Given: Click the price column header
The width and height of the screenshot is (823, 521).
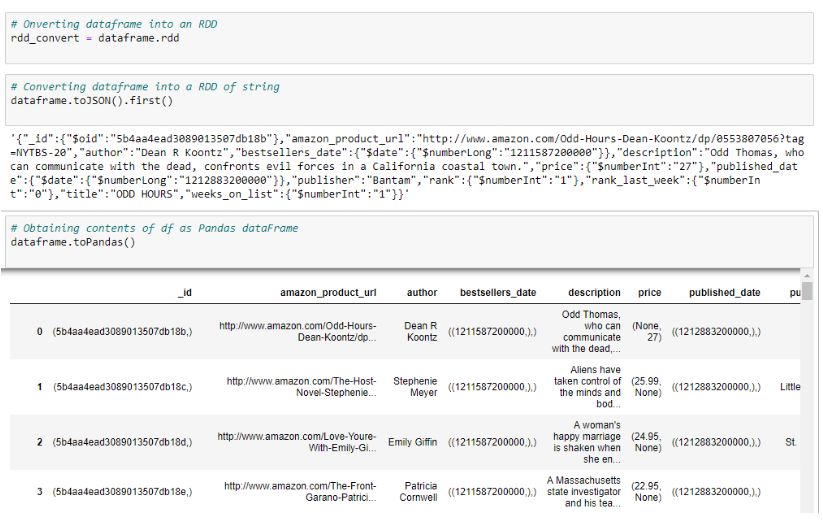Looking at the screenshot, I should pos(649,293).
